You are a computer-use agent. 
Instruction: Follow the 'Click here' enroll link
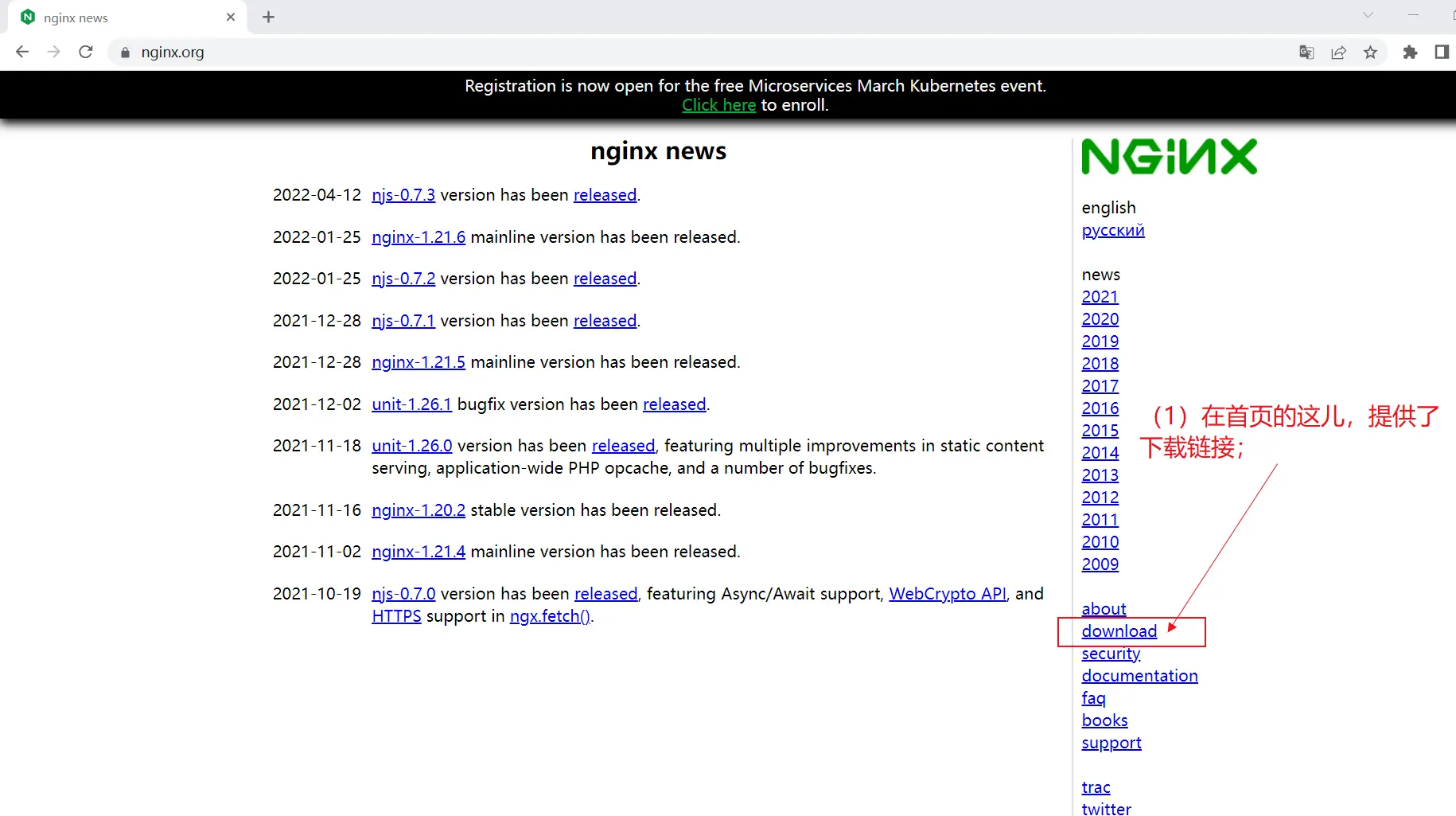pyautogui.click(x=718, y=105)
